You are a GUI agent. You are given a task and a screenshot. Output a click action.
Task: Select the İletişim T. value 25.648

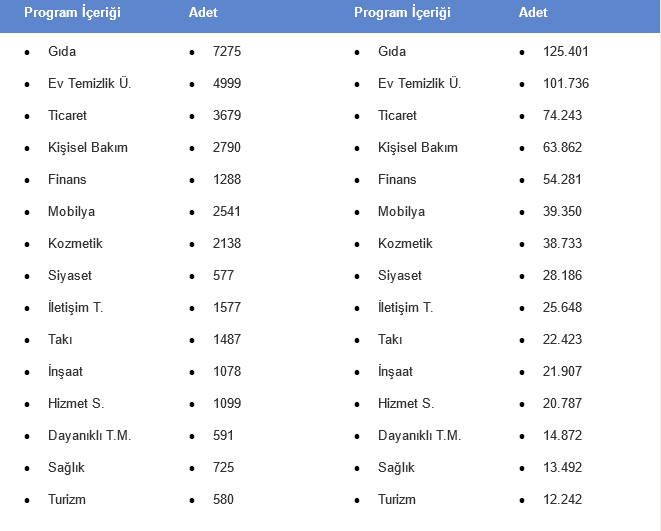click(x=563, y=307)
